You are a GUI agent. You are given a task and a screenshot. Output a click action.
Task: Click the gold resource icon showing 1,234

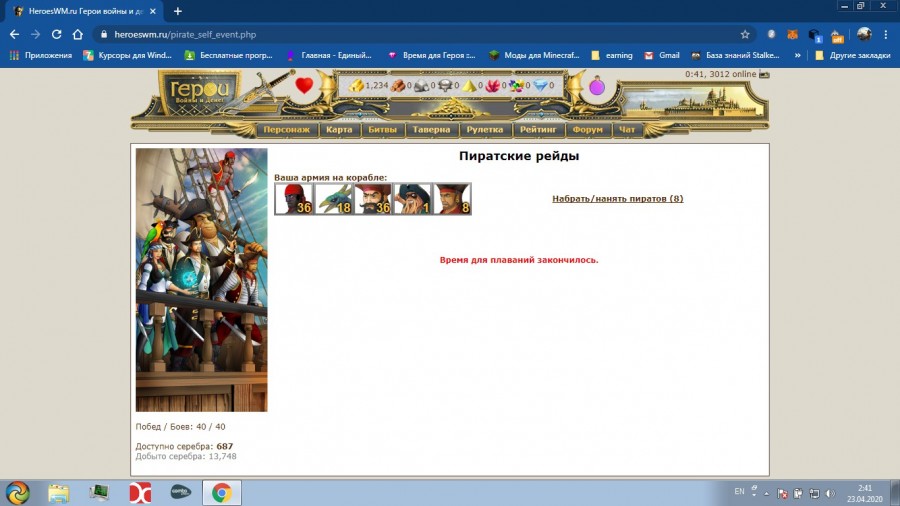click(356, 85)
